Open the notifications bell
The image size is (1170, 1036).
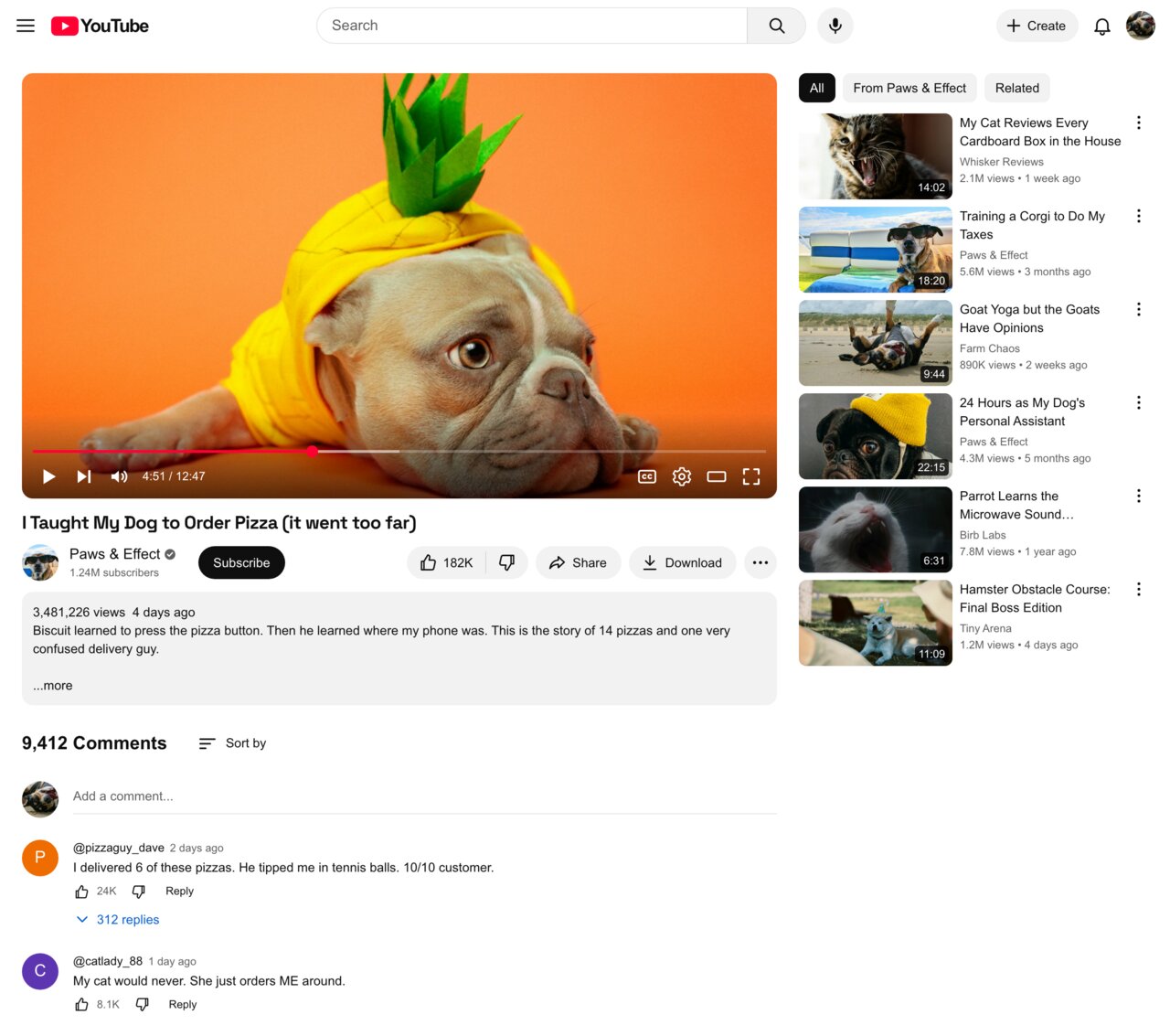(x=1102, y=26)
